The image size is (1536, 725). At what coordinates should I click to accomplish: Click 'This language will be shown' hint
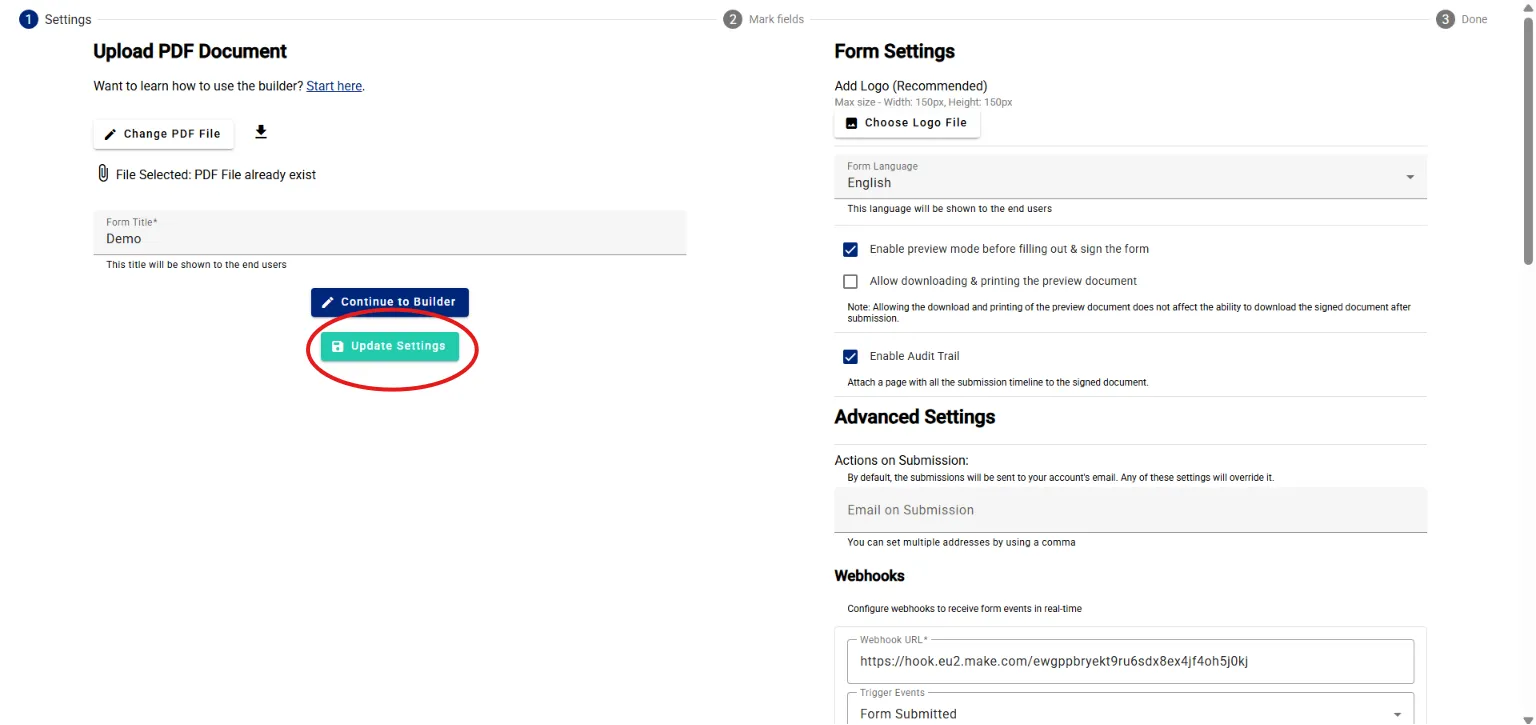[950, 209]
